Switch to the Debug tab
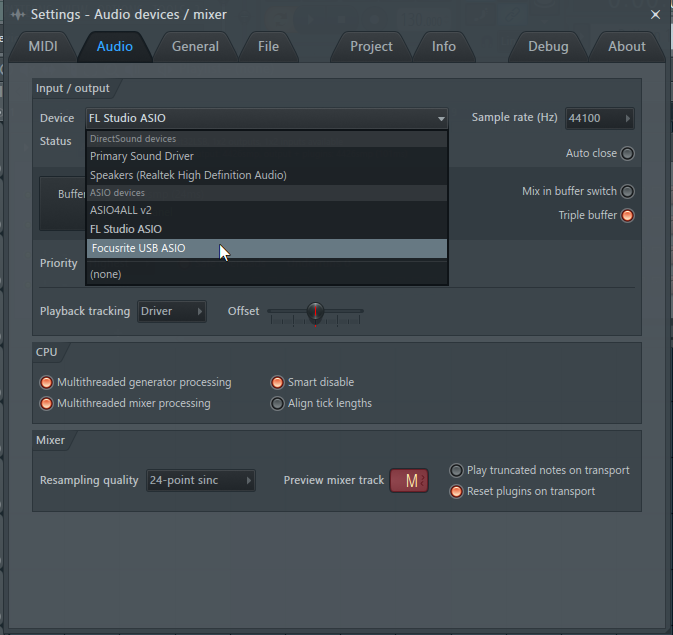The width and height of the screenshot is (673, 635). (548, 46)
